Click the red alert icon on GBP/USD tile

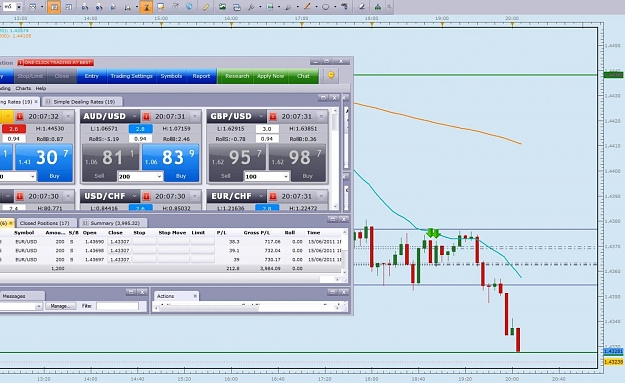(273, 116)
